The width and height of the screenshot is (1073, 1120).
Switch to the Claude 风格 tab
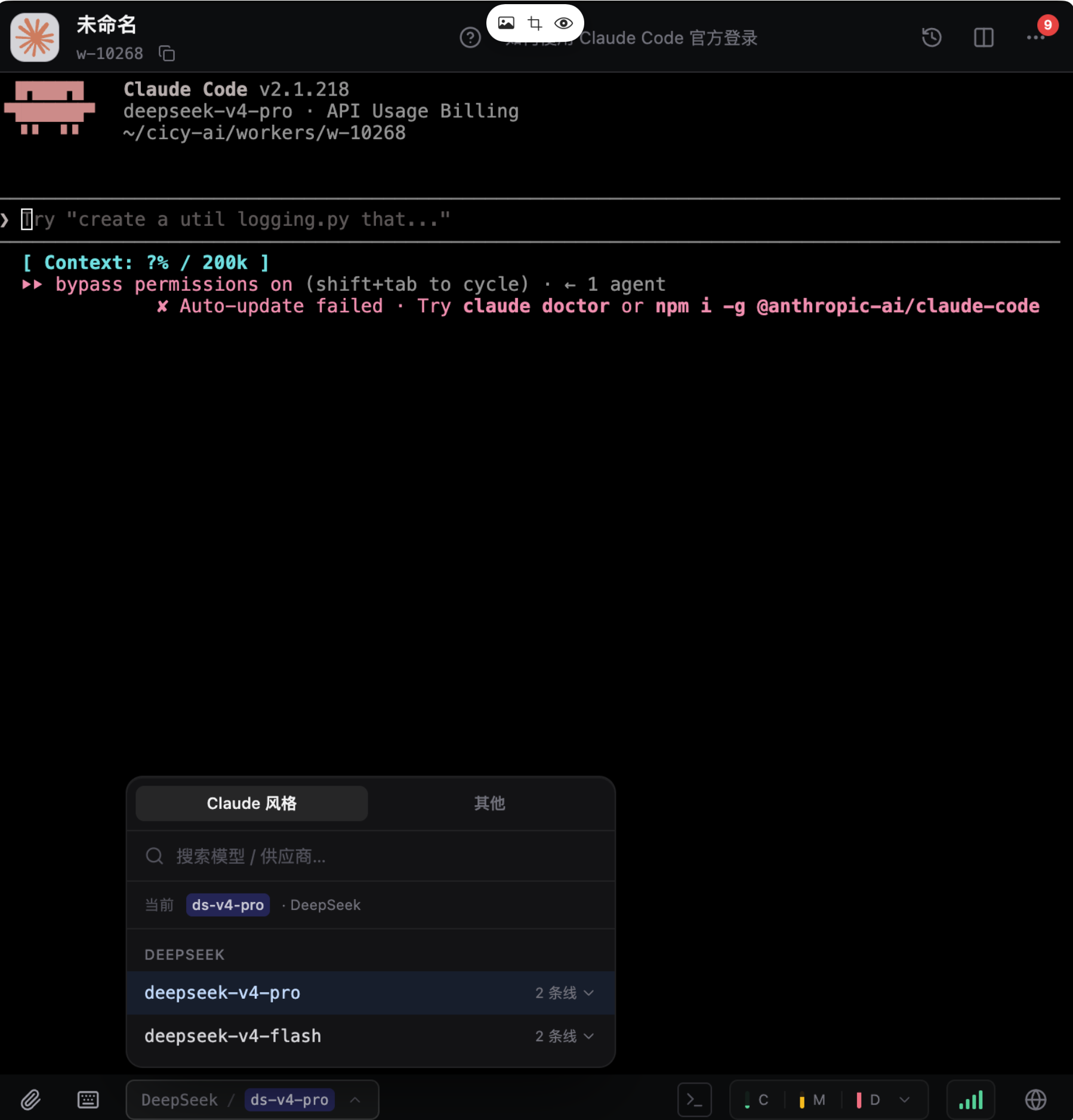pos(252,803)
